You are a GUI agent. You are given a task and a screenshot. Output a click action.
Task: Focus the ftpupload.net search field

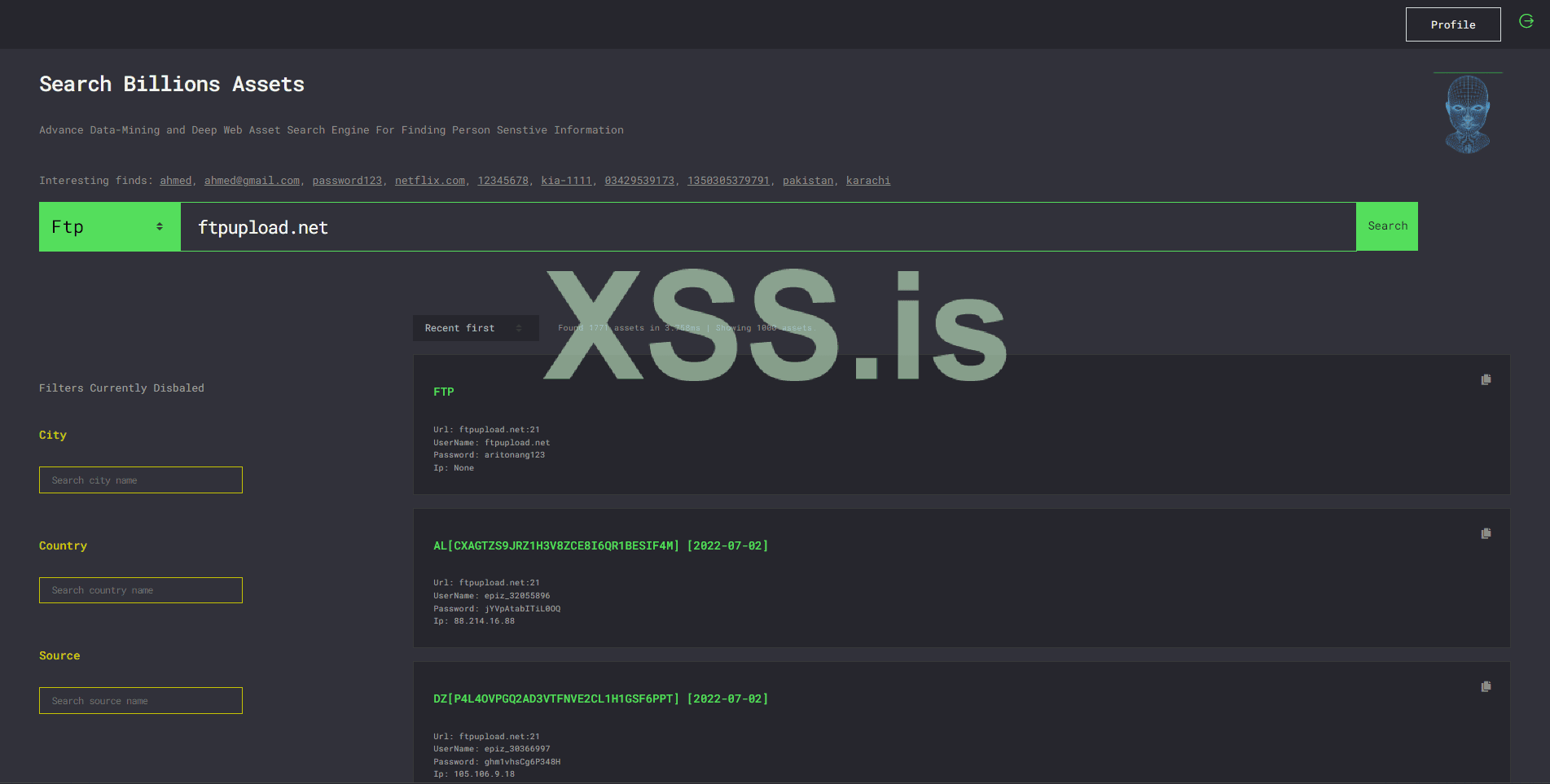768,227
